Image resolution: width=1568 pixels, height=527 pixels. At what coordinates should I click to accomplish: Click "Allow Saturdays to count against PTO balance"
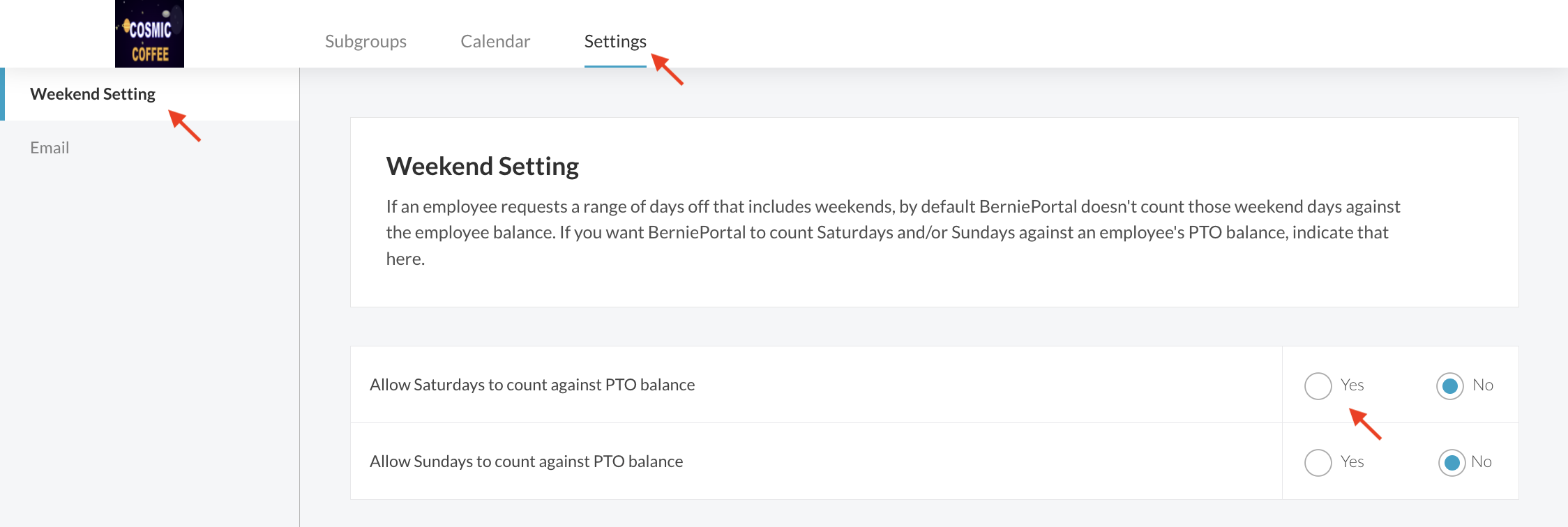[532, 385]
